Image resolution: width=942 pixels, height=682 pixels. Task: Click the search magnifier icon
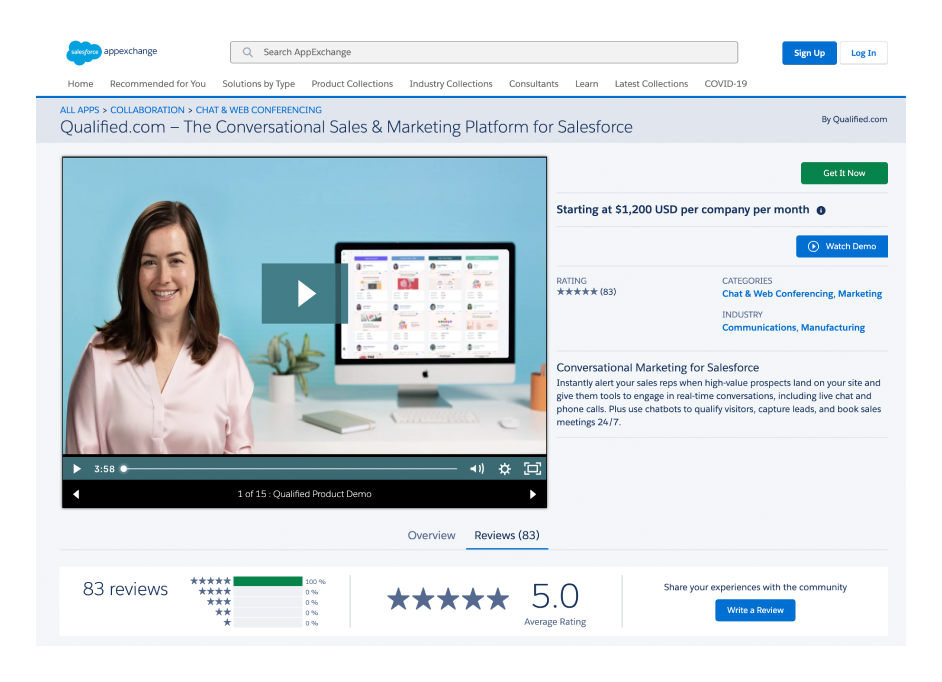248,52
